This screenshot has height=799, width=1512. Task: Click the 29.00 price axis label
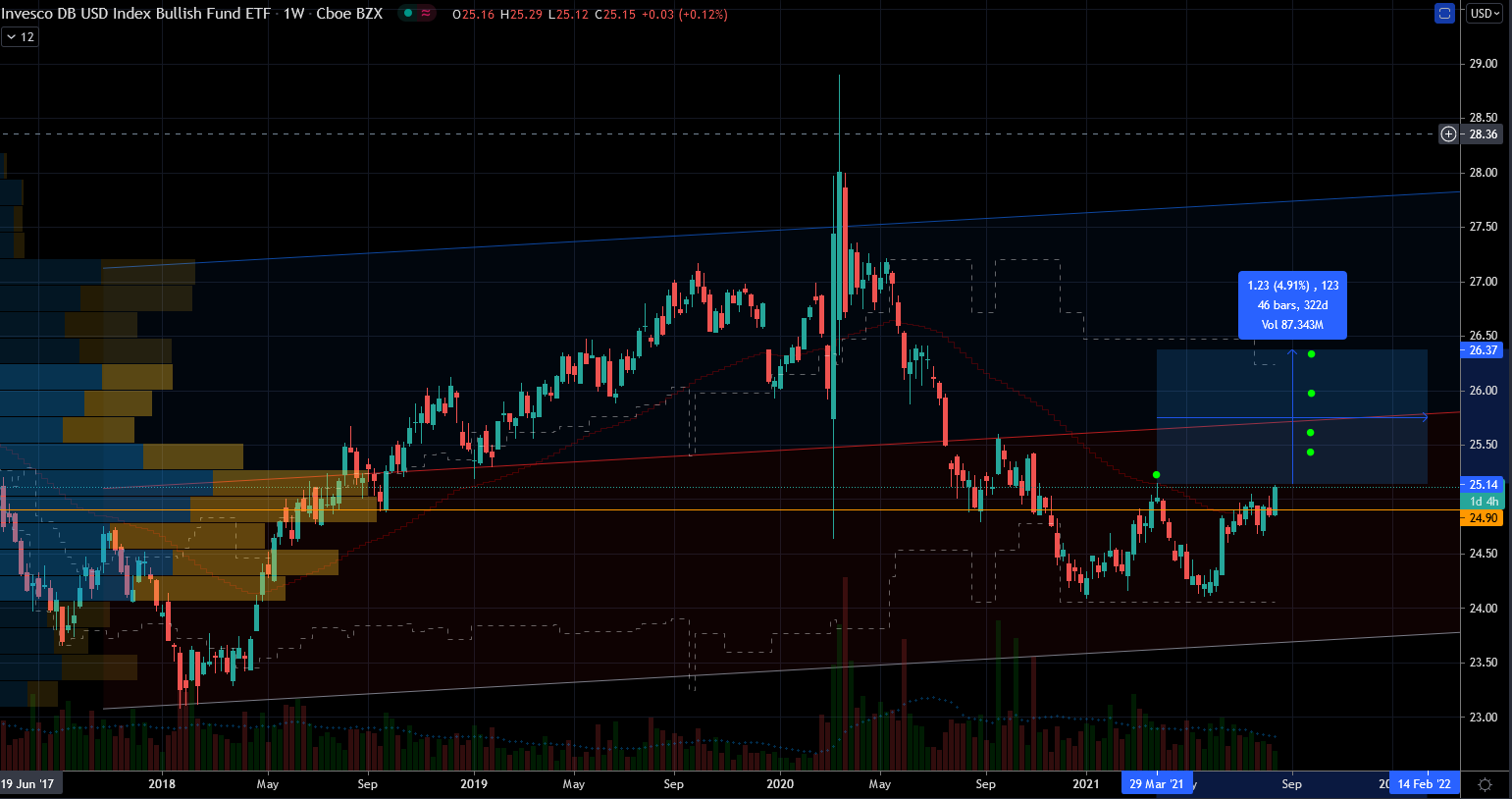tap(1483, 64)
